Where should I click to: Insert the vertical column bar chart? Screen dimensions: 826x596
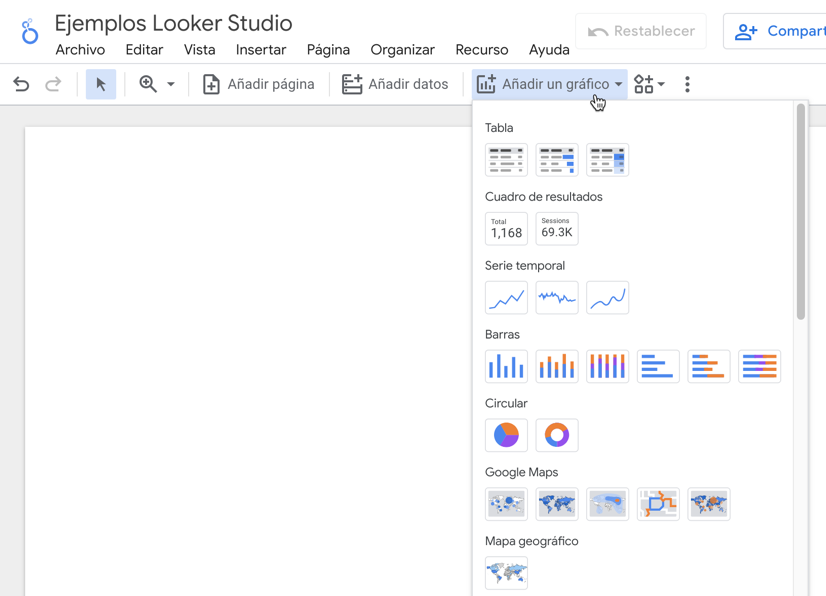506,367
